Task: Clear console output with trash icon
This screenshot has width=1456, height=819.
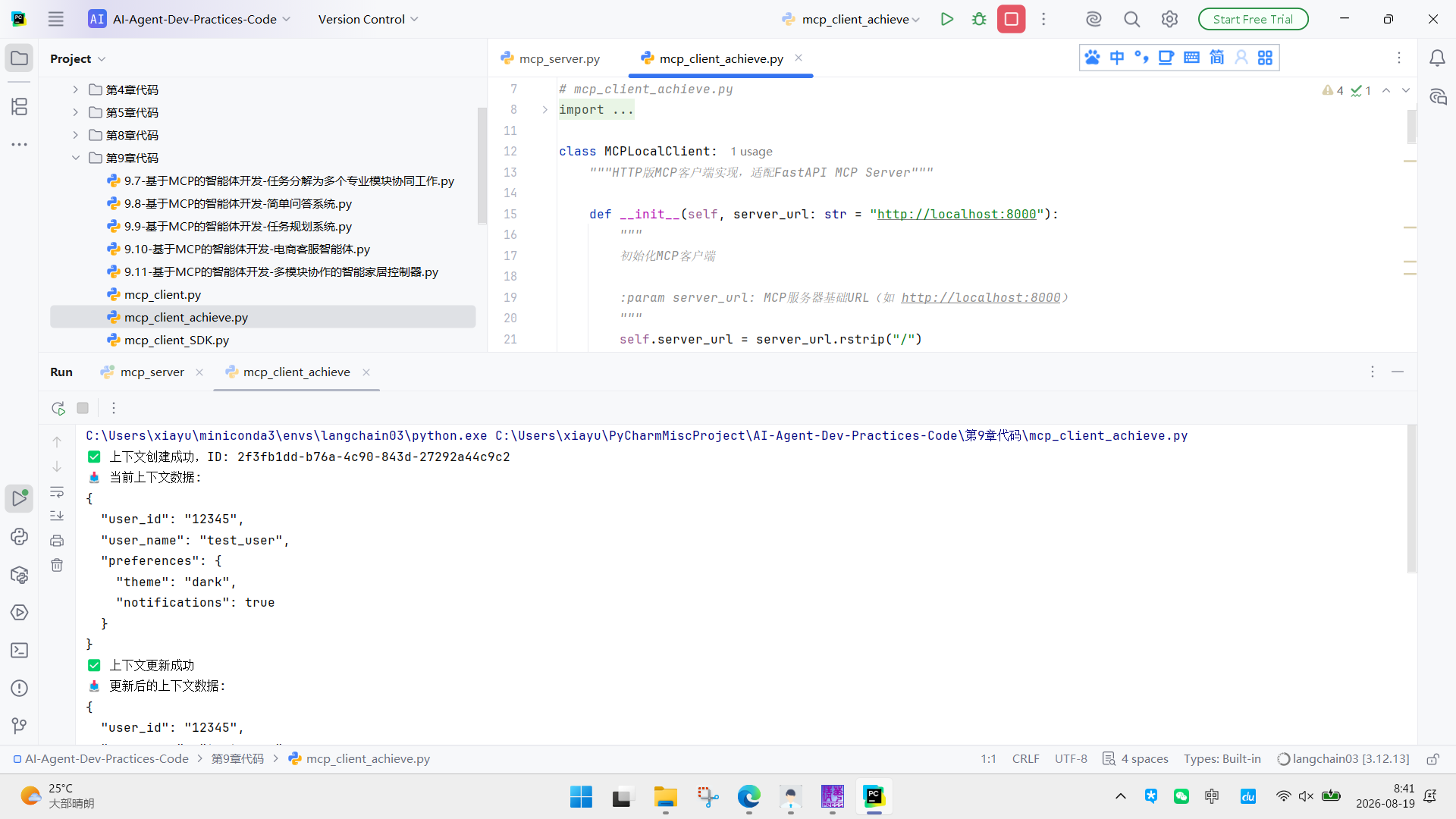Action: pos(57,565)
